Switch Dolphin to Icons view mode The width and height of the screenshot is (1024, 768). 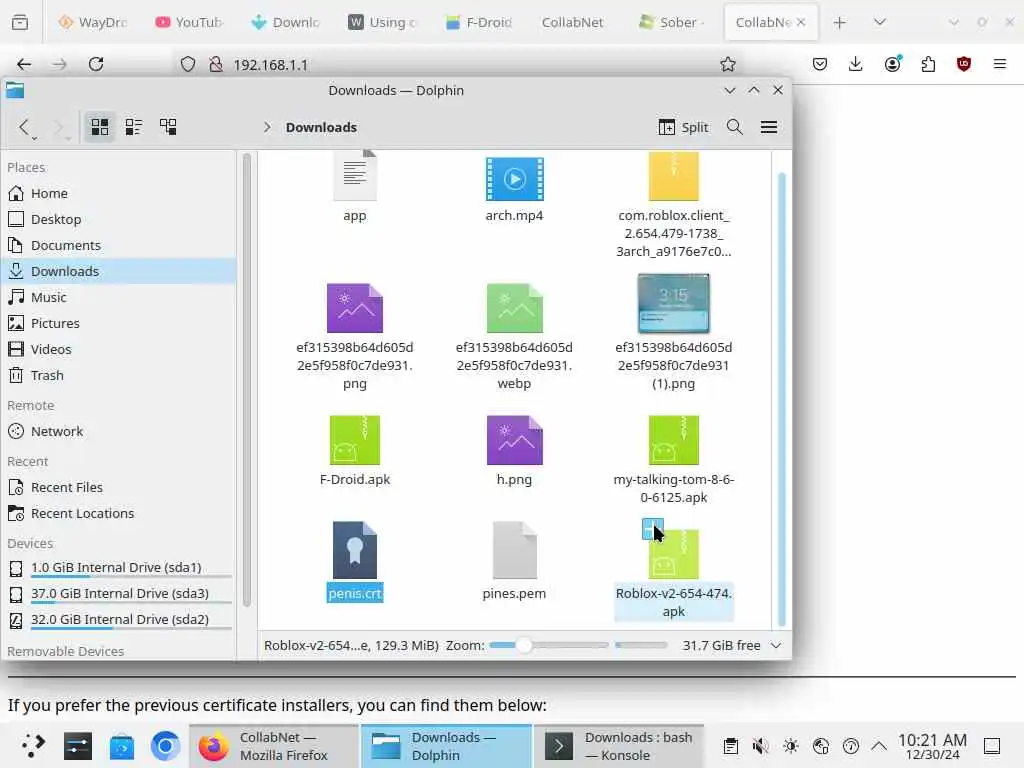click(x=100, y=127)
